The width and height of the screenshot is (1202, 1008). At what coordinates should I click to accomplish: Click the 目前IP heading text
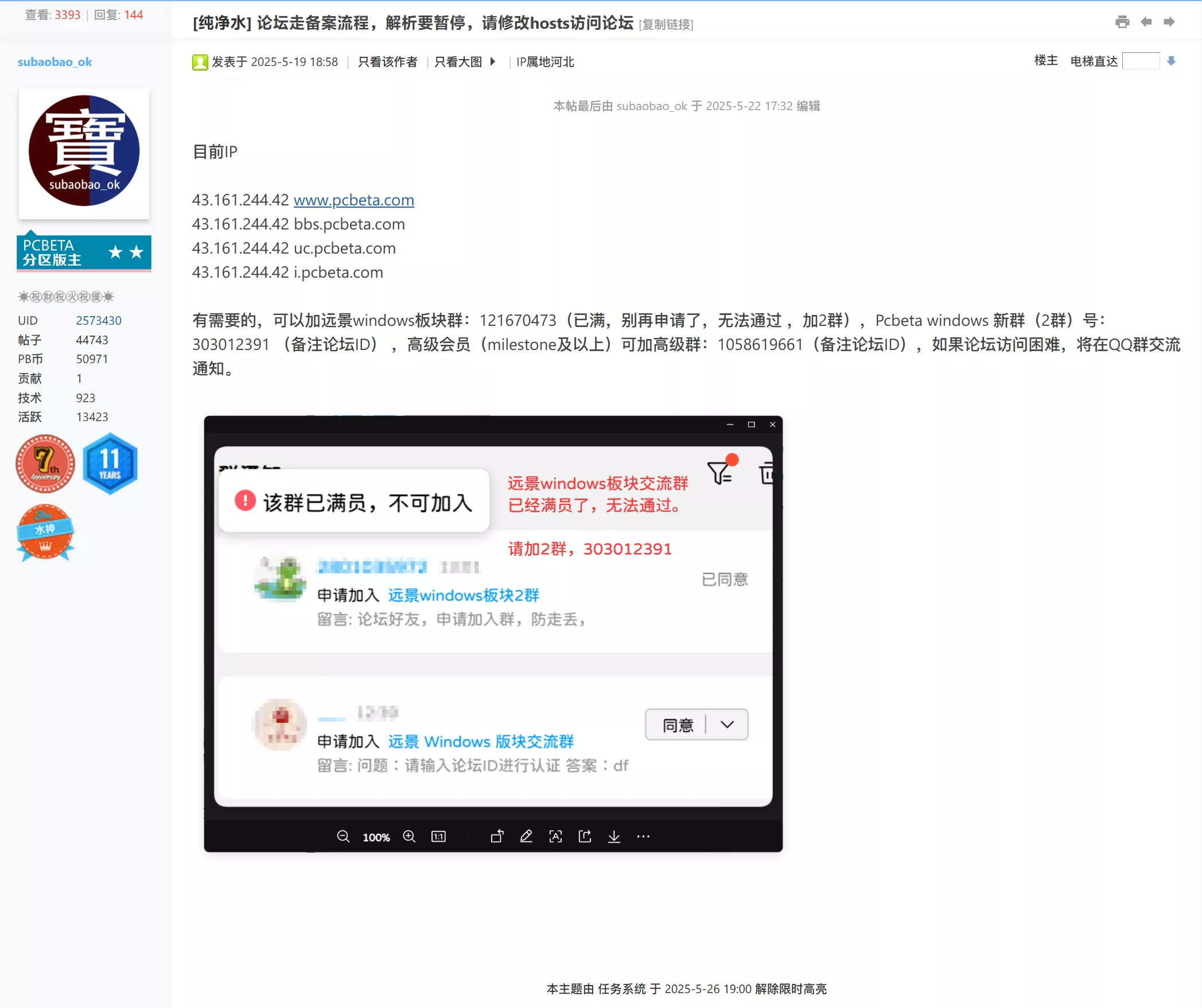(x=215, y=152)
